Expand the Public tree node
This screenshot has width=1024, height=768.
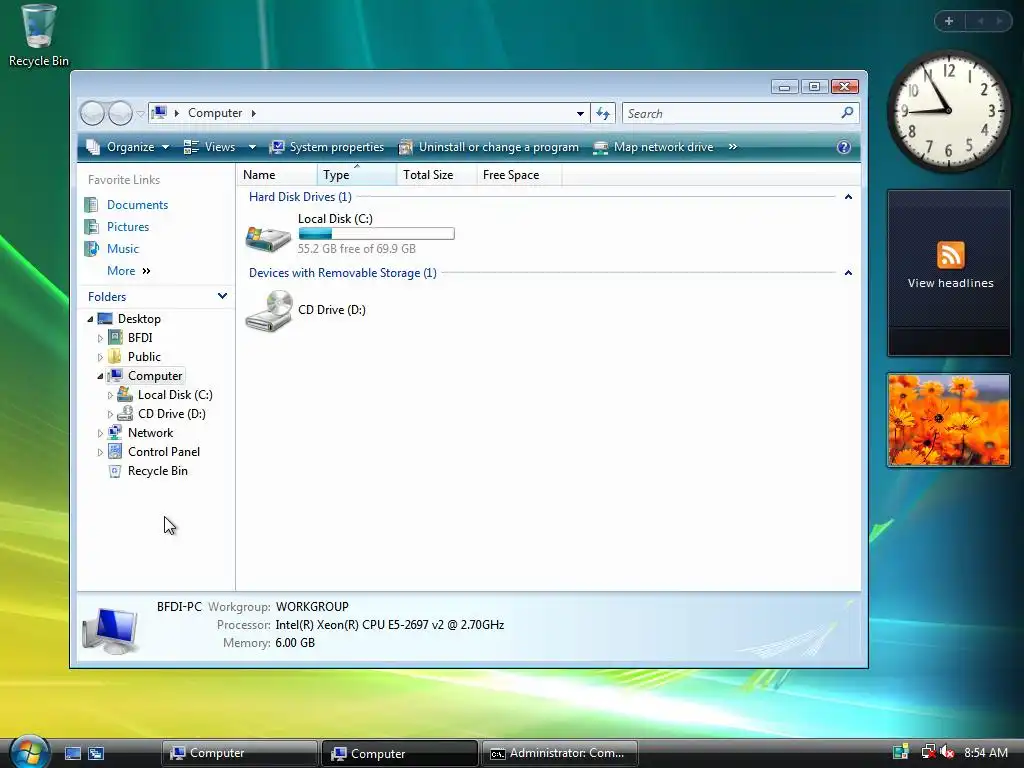pos(100,357)
